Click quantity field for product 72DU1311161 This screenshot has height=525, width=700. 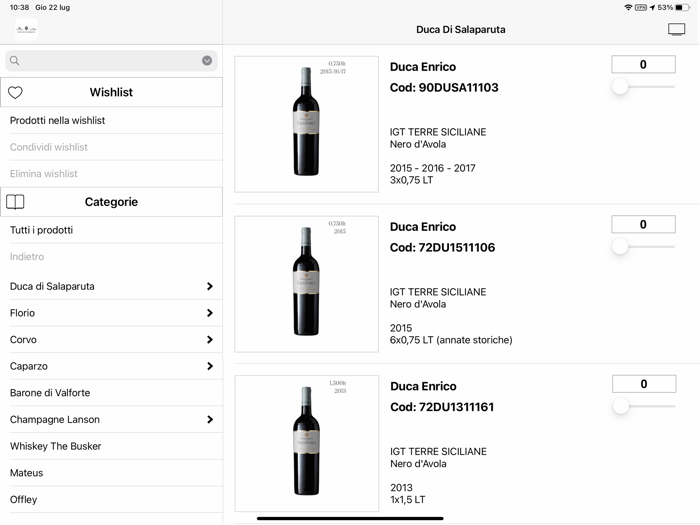coord(643,384)
